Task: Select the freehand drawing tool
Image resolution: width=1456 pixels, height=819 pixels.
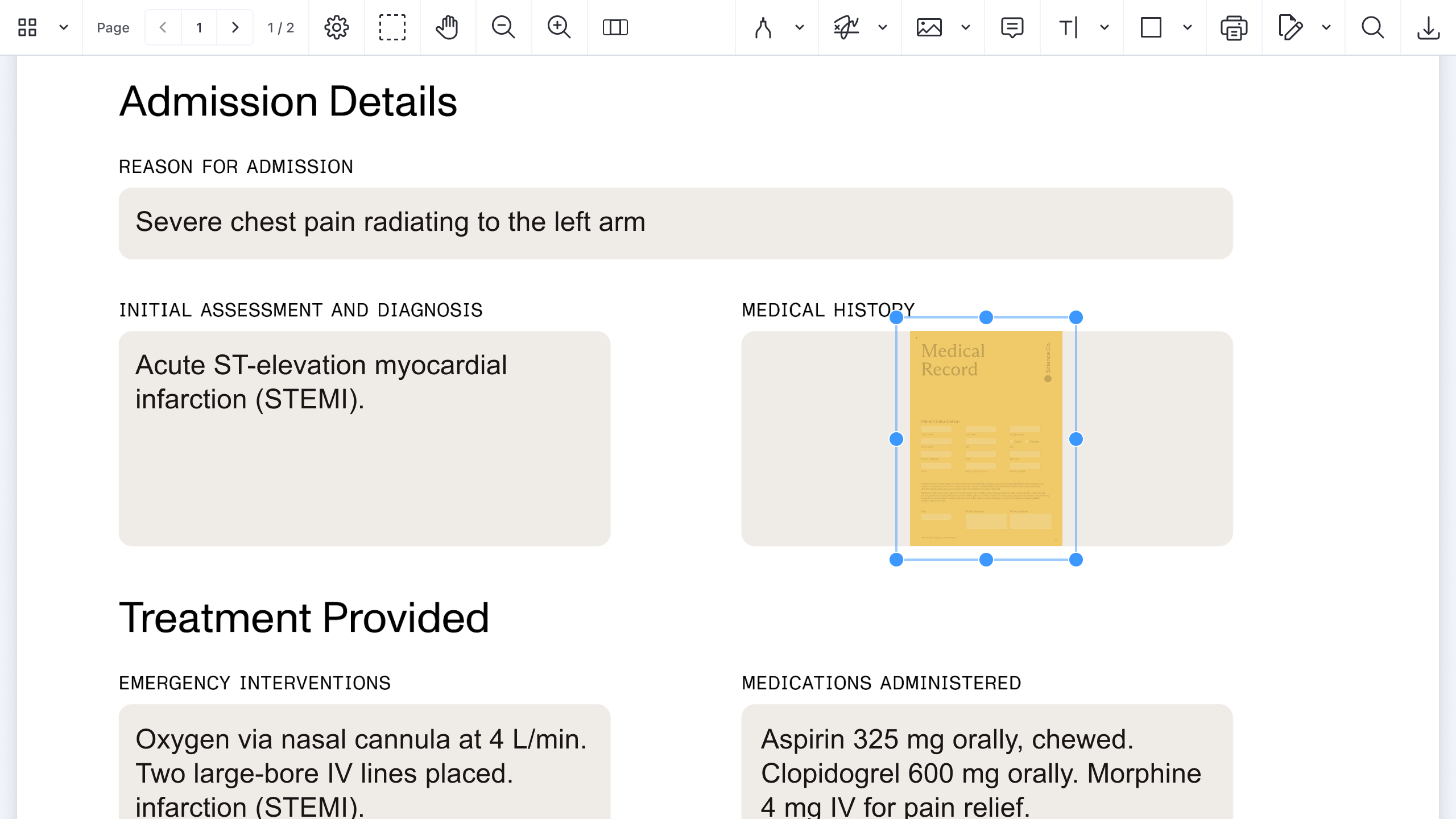Action: [764, 27]
